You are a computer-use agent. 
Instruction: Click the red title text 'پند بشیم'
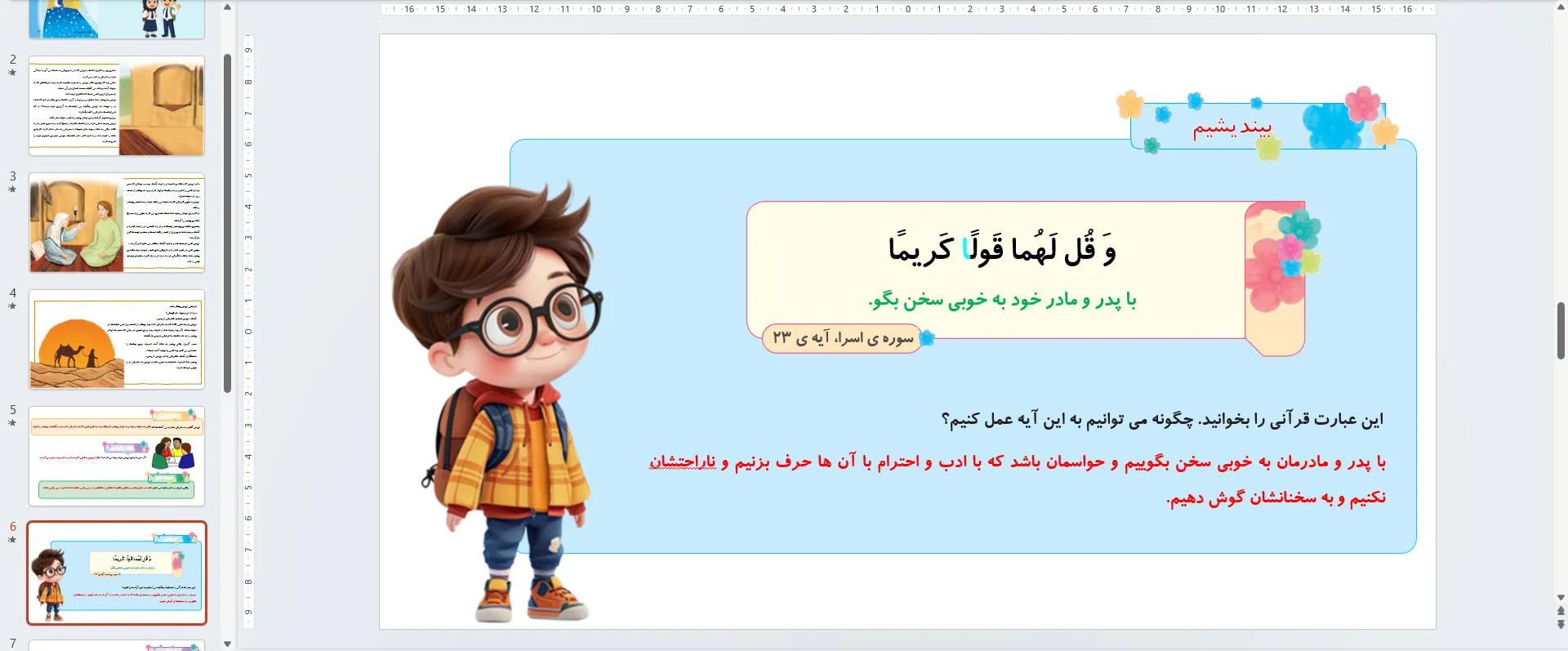(x=1232, y=127)
